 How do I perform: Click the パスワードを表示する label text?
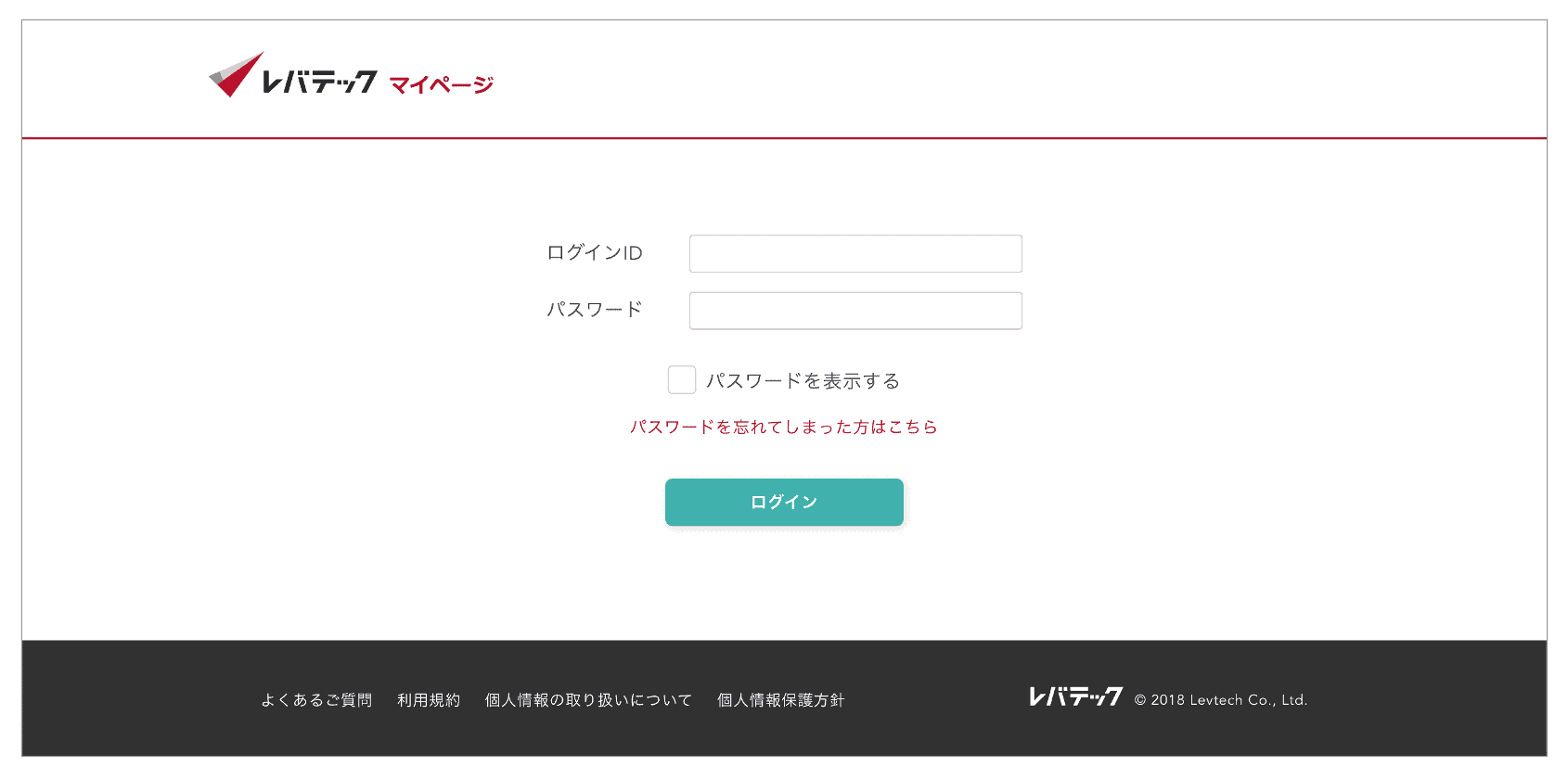coord(803,381)
